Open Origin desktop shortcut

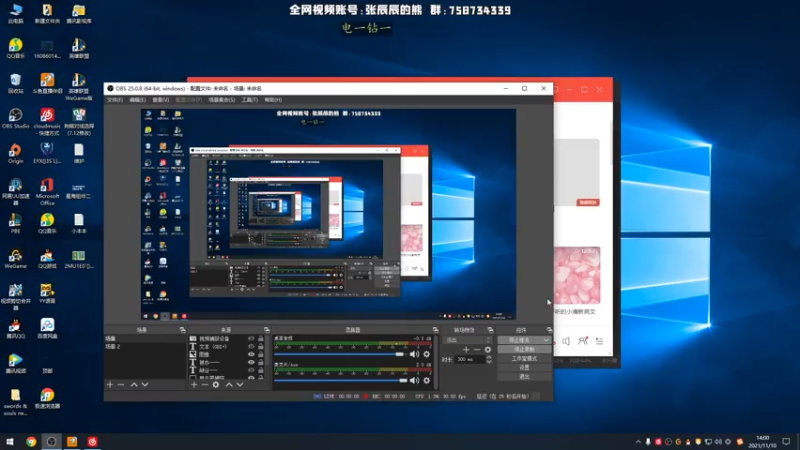15,153
